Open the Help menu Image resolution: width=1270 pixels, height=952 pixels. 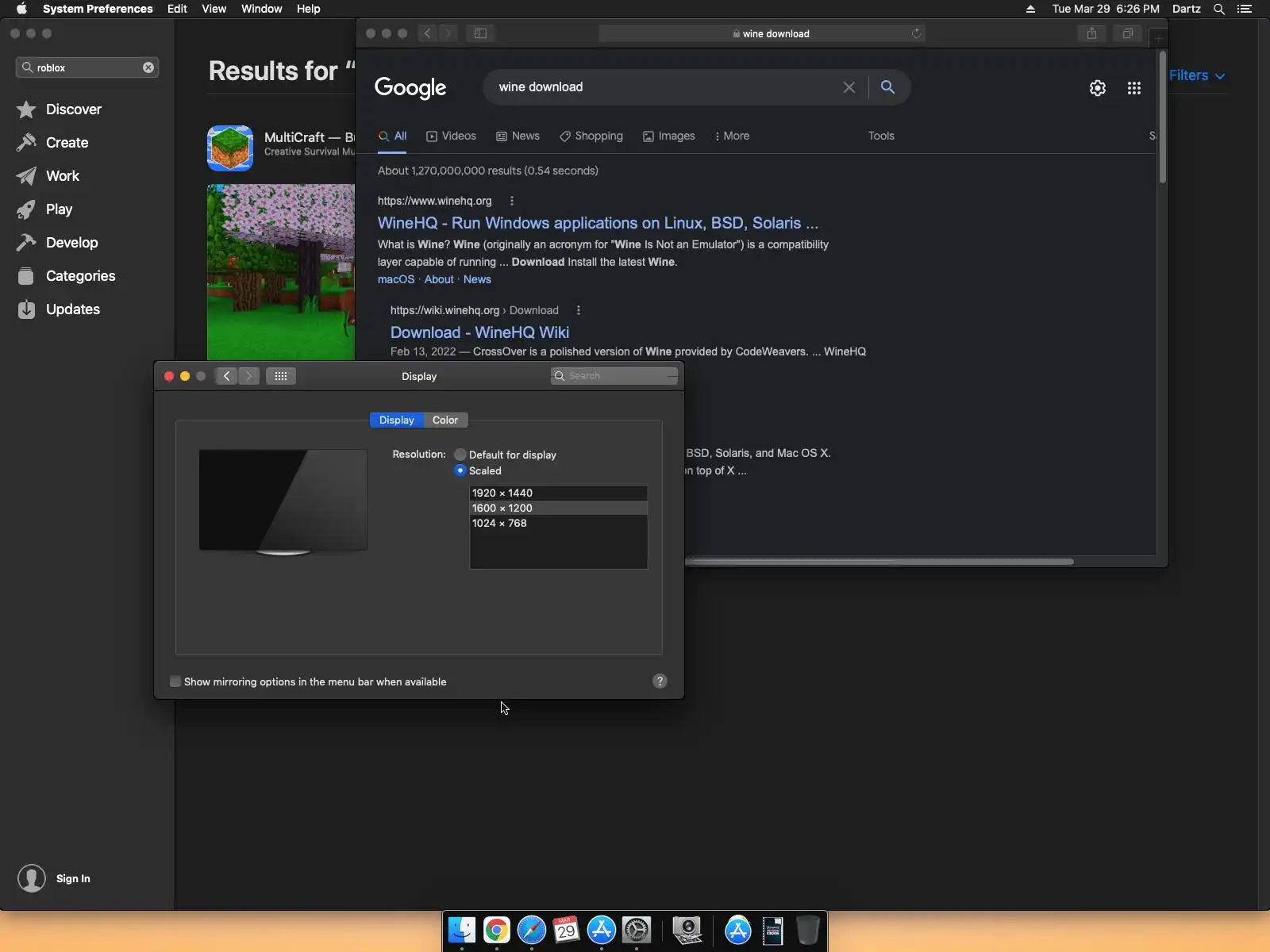click(x=309, y=9)
